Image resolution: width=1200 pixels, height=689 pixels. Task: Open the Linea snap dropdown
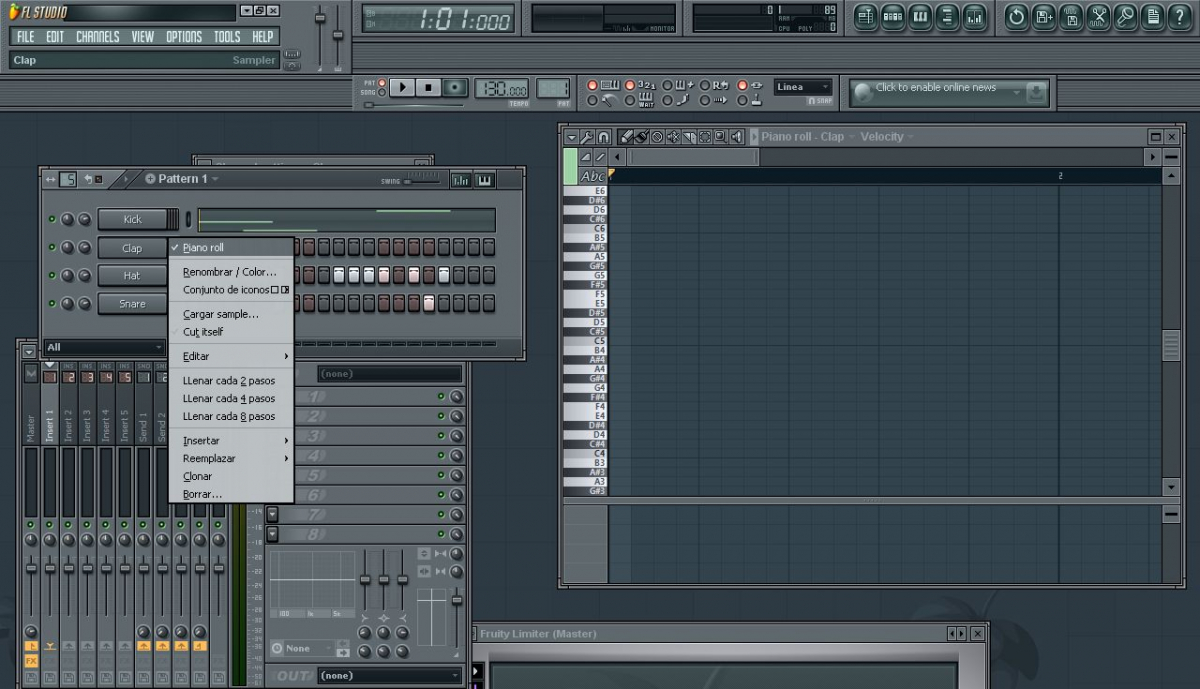803,87
